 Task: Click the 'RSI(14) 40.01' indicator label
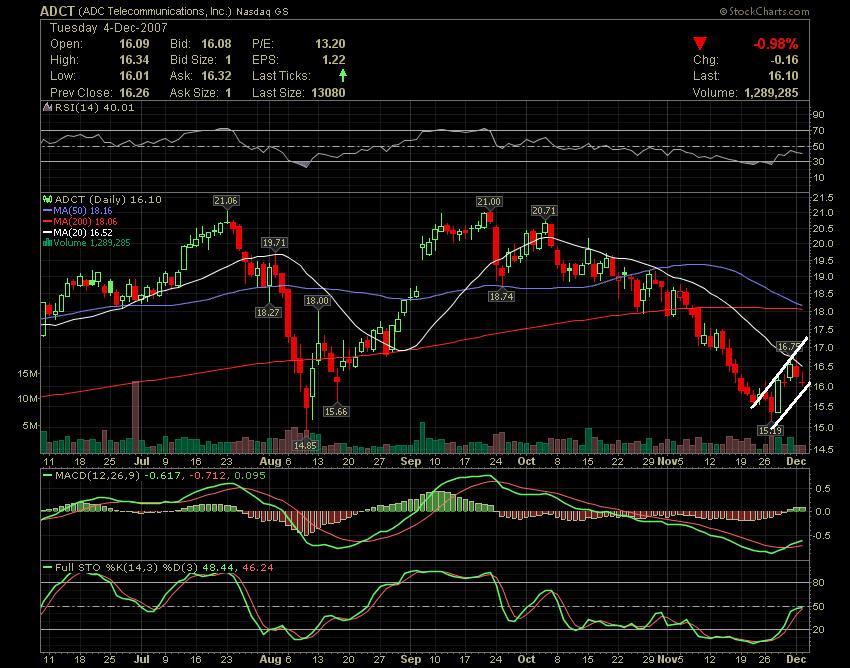(94, 107)
